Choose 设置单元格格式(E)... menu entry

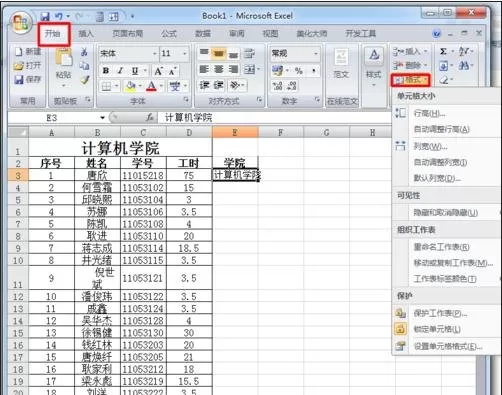tap(446, 347)
